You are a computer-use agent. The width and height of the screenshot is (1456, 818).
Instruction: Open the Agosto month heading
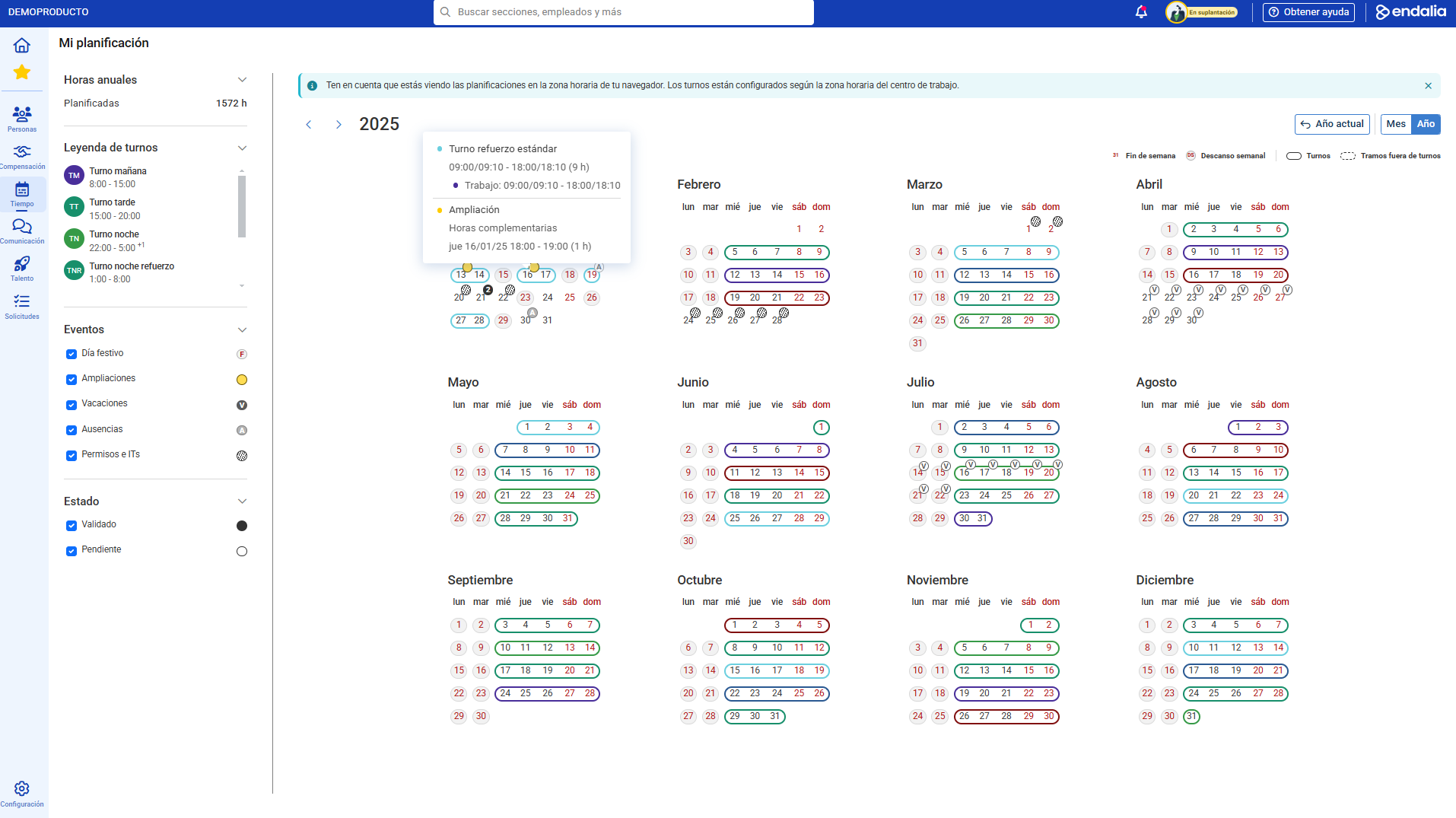[x=1156, y=383]
